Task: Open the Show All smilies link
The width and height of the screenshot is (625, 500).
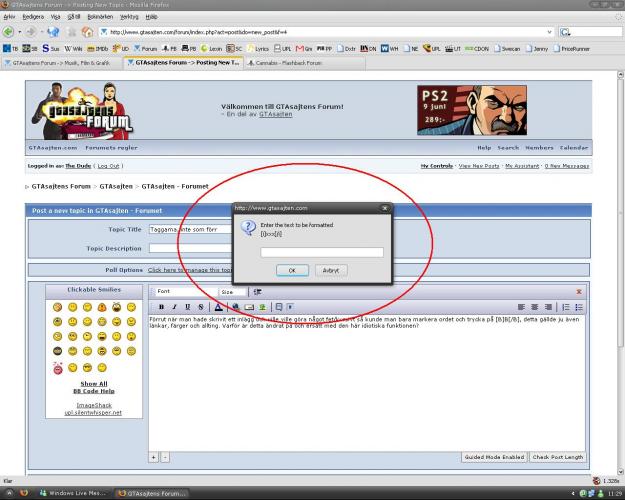Action: click(x=94, y=383)
